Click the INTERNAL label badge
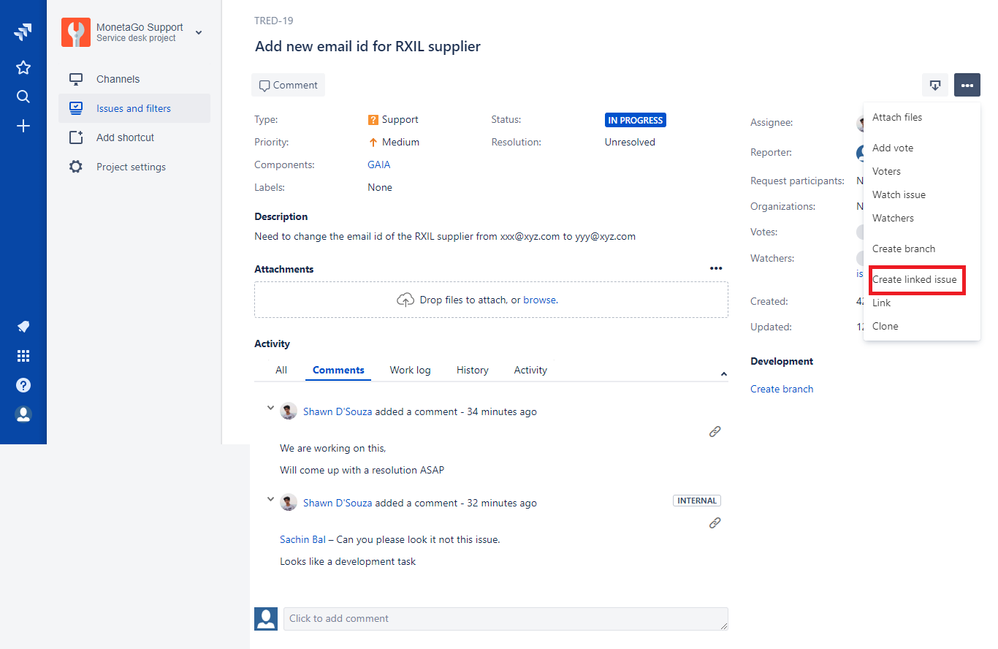The image size is (998, 649). [697, 501]
